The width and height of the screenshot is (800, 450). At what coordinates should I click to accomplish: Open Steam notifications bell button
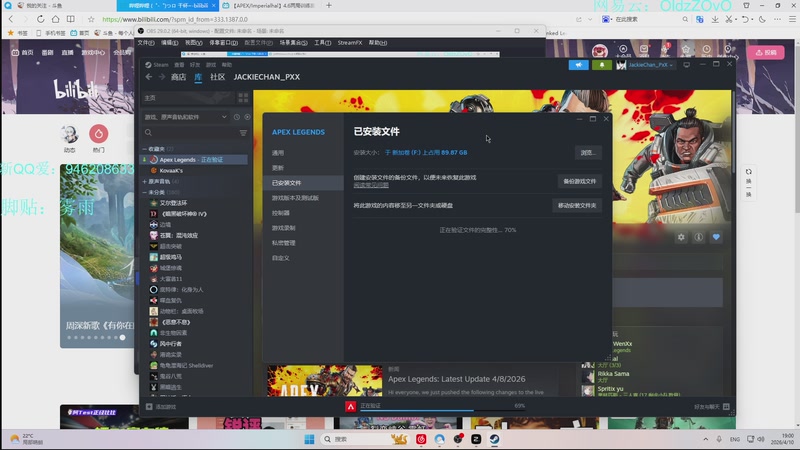[x=602, y=65]
